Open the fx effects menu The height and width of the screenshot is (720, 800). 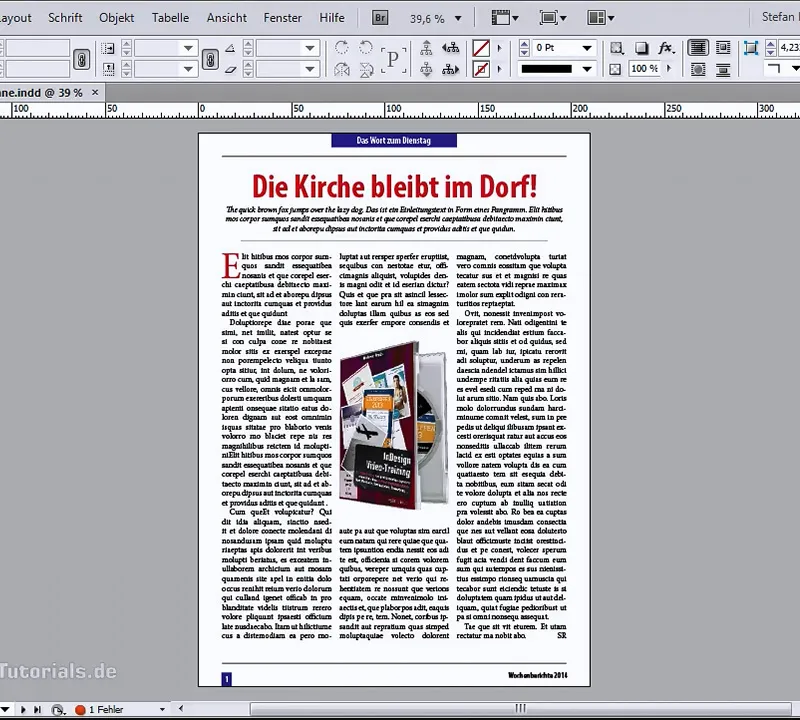pyautogui.click(x=666, y=48)
